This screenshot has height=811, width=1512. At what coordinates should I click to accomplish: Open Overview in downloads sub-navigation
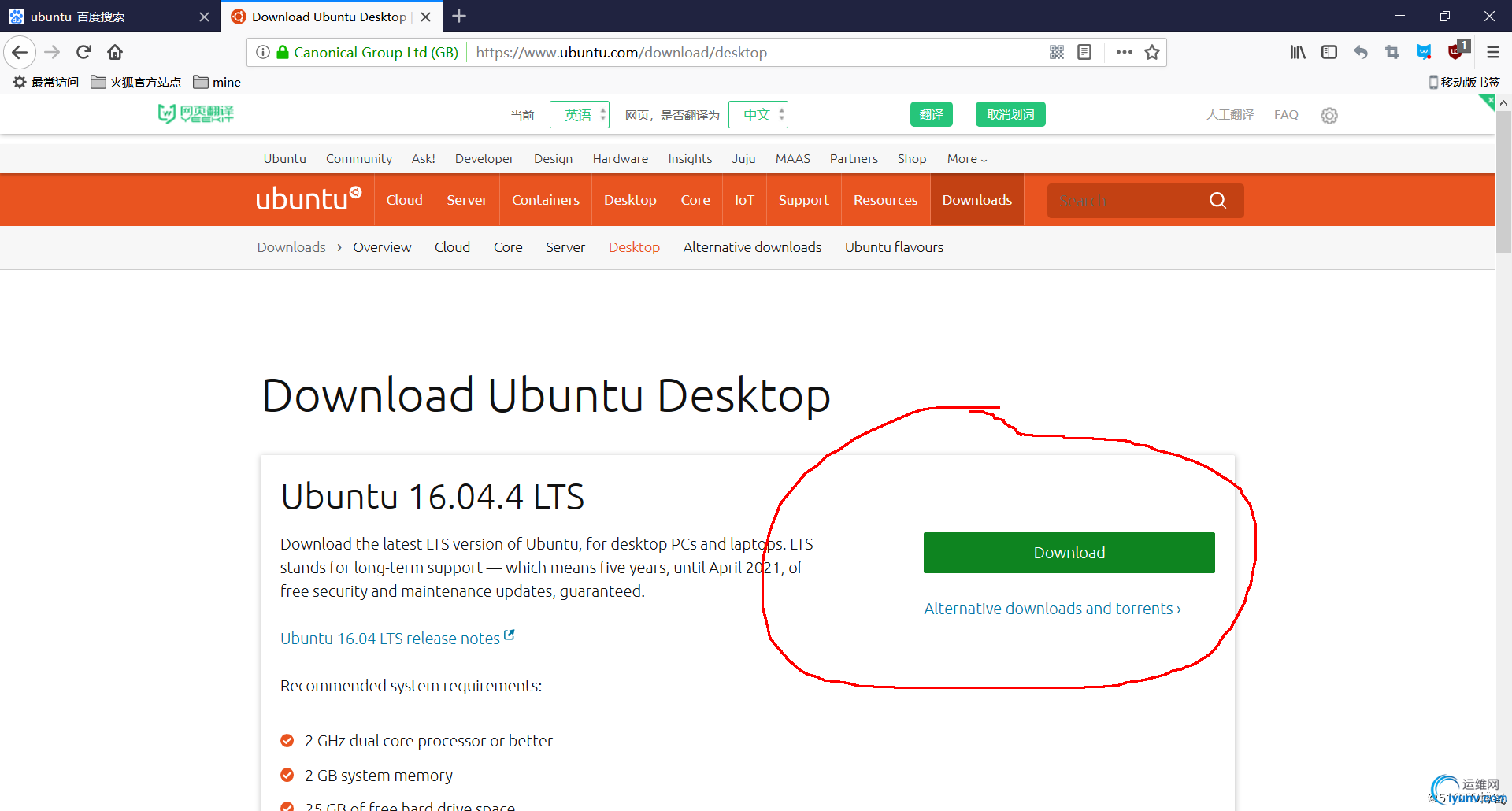382,247
